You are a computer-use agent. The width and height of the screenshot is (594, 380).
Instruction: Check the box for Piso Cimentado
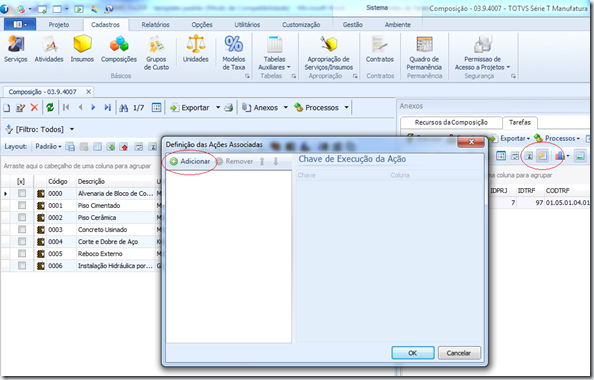(x=22, y=205)
